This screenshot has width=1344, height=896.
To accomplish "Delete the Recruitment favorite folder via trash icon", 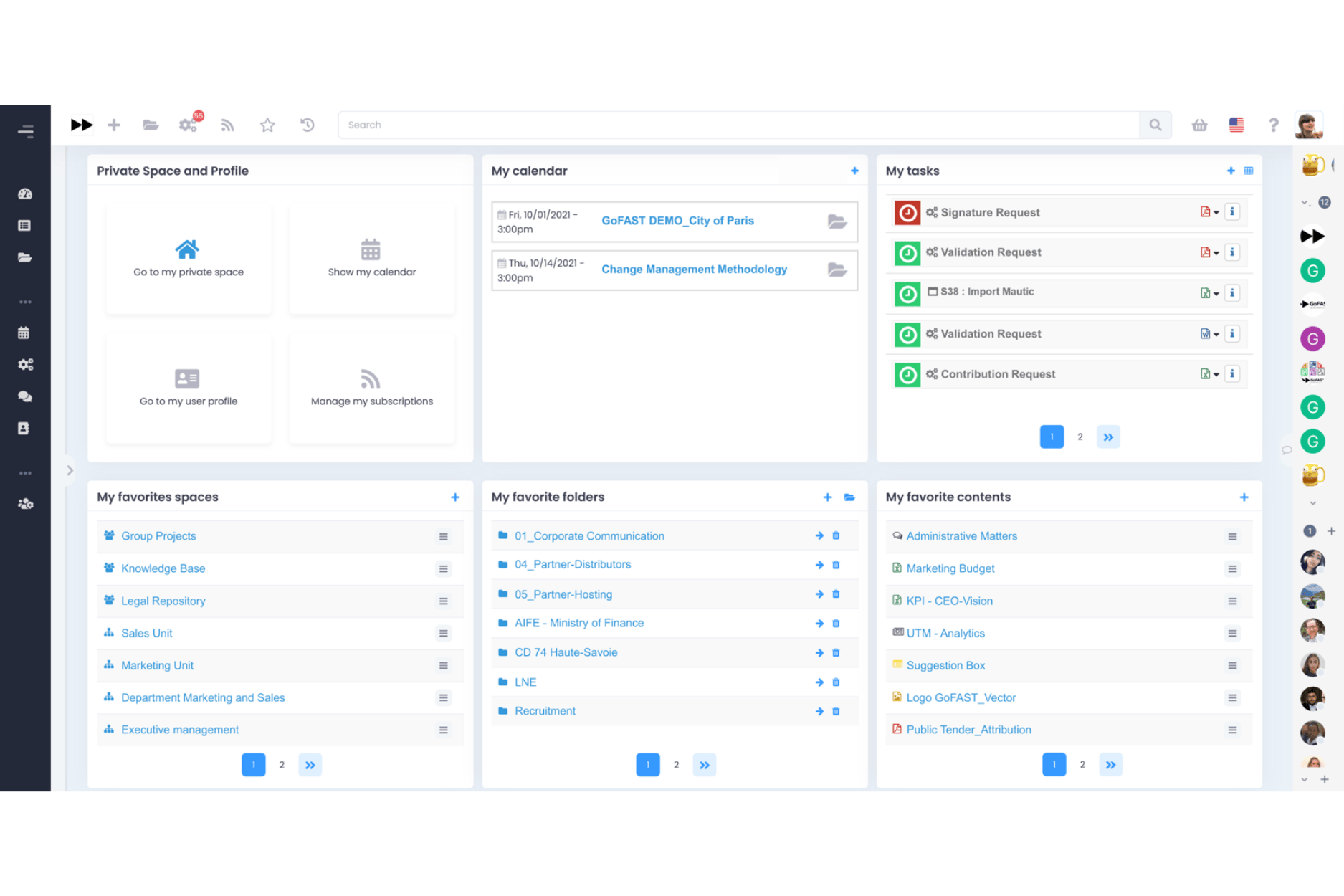I will click(836, 711).
